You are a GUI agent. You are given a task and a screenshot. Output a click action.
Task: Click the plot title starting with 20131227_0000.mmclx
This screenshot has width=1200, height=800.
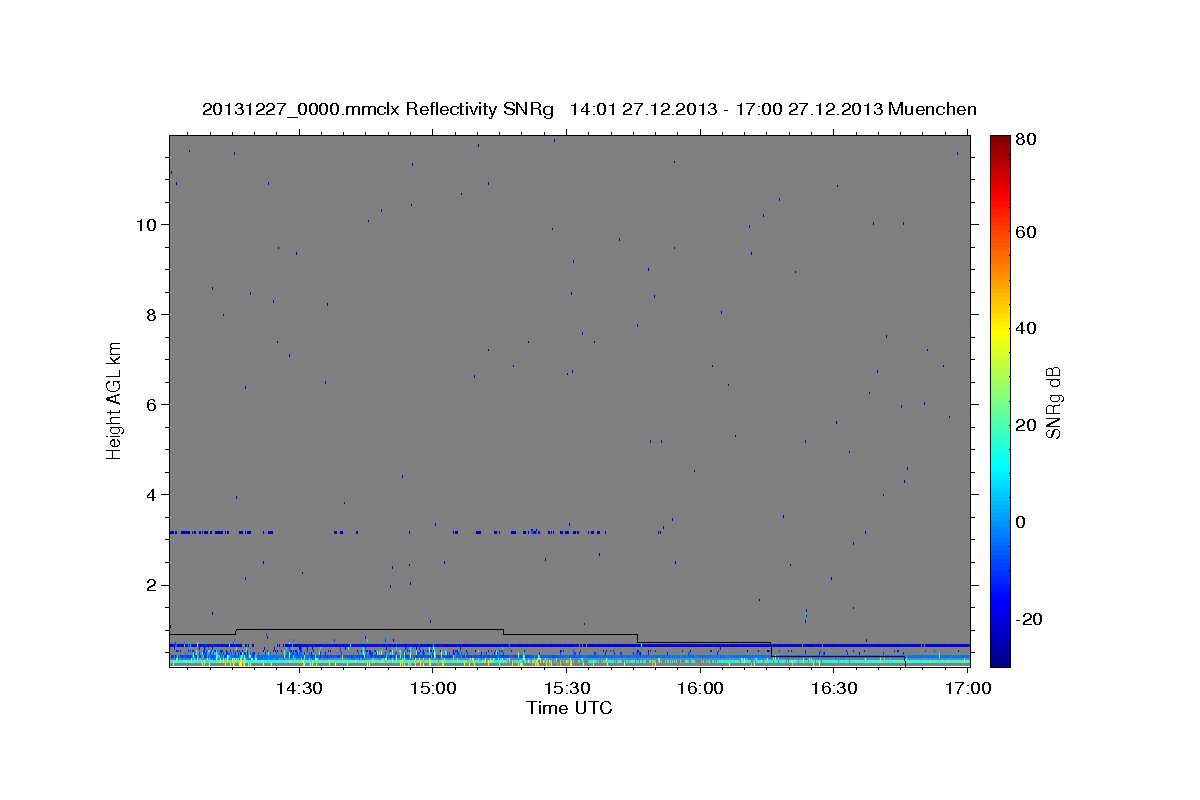click(x=589, y=109)
